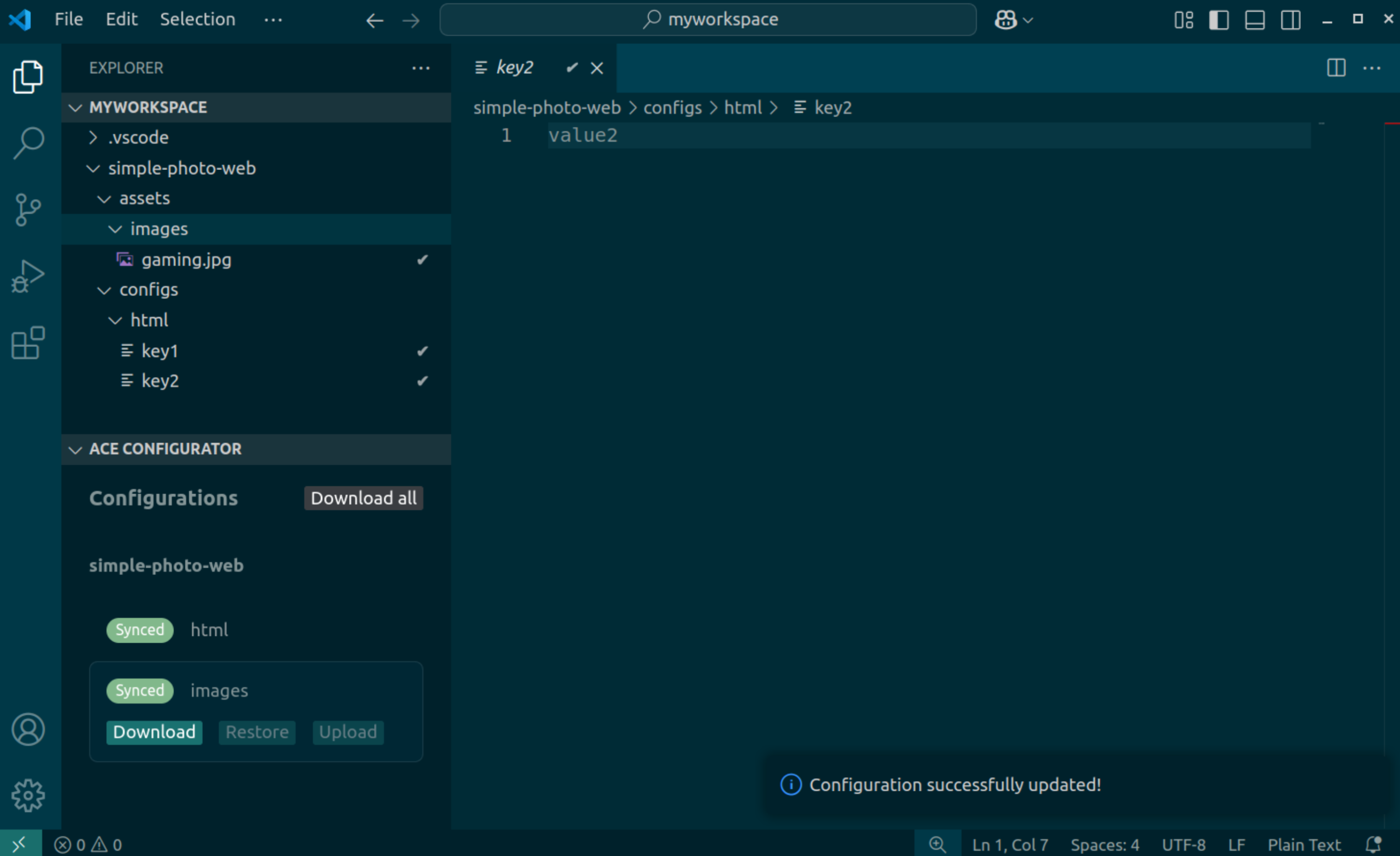This screenshot has width=1400, height=856.
Task: Click the configs breadcrumb
Action: pyautogui.click(x=672, y=108)
